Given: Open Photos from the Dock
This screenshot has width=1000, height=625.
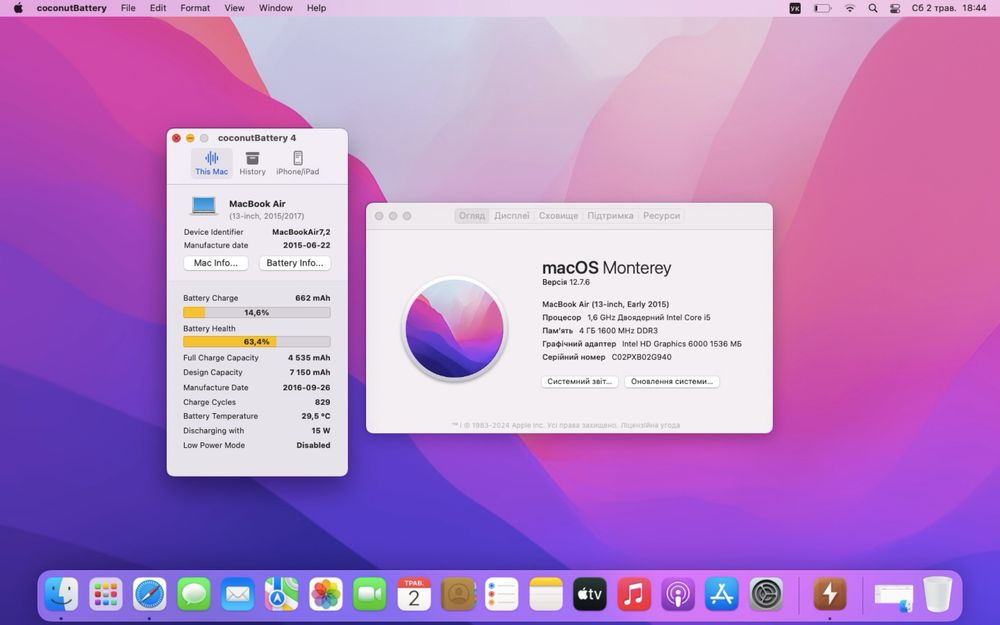Looking at the screenshot, I should pos(325,594).
